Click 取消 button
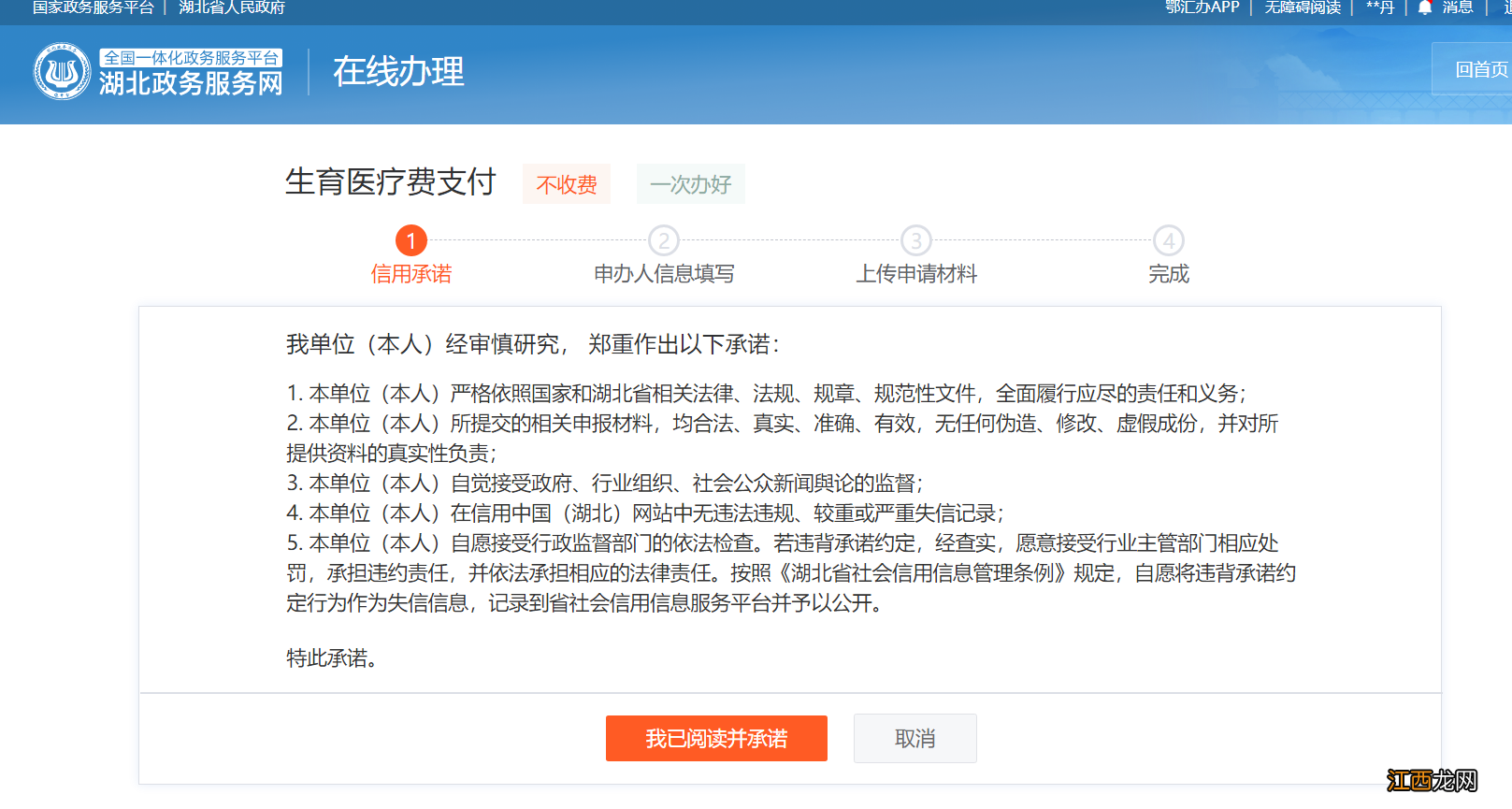Viewport: 1512px width, 809px height. point(915,738)
